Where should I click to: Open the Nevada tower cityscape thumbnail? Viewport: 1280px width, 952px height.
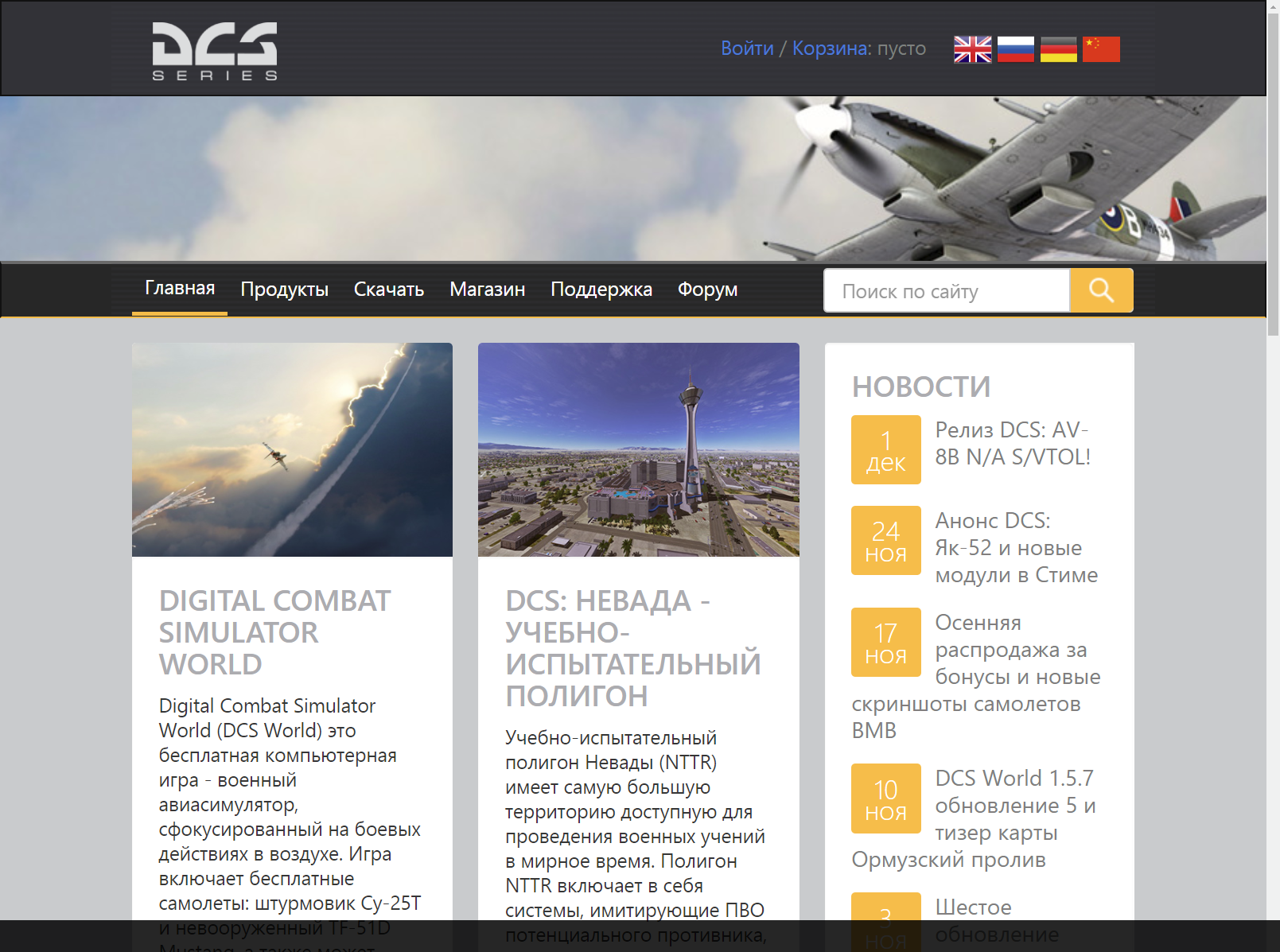pyautogui.click(x=639, y=449)
